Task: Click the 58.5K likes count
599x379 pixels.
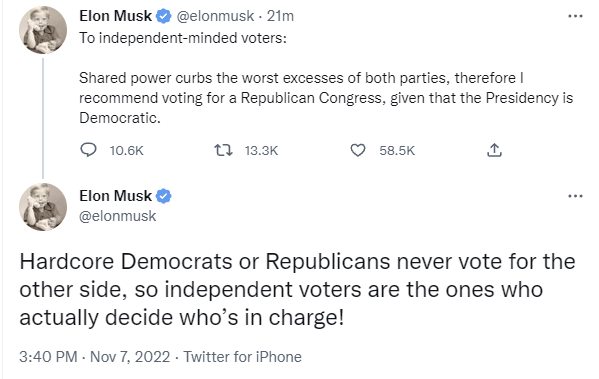Action: tap(397, 151)
